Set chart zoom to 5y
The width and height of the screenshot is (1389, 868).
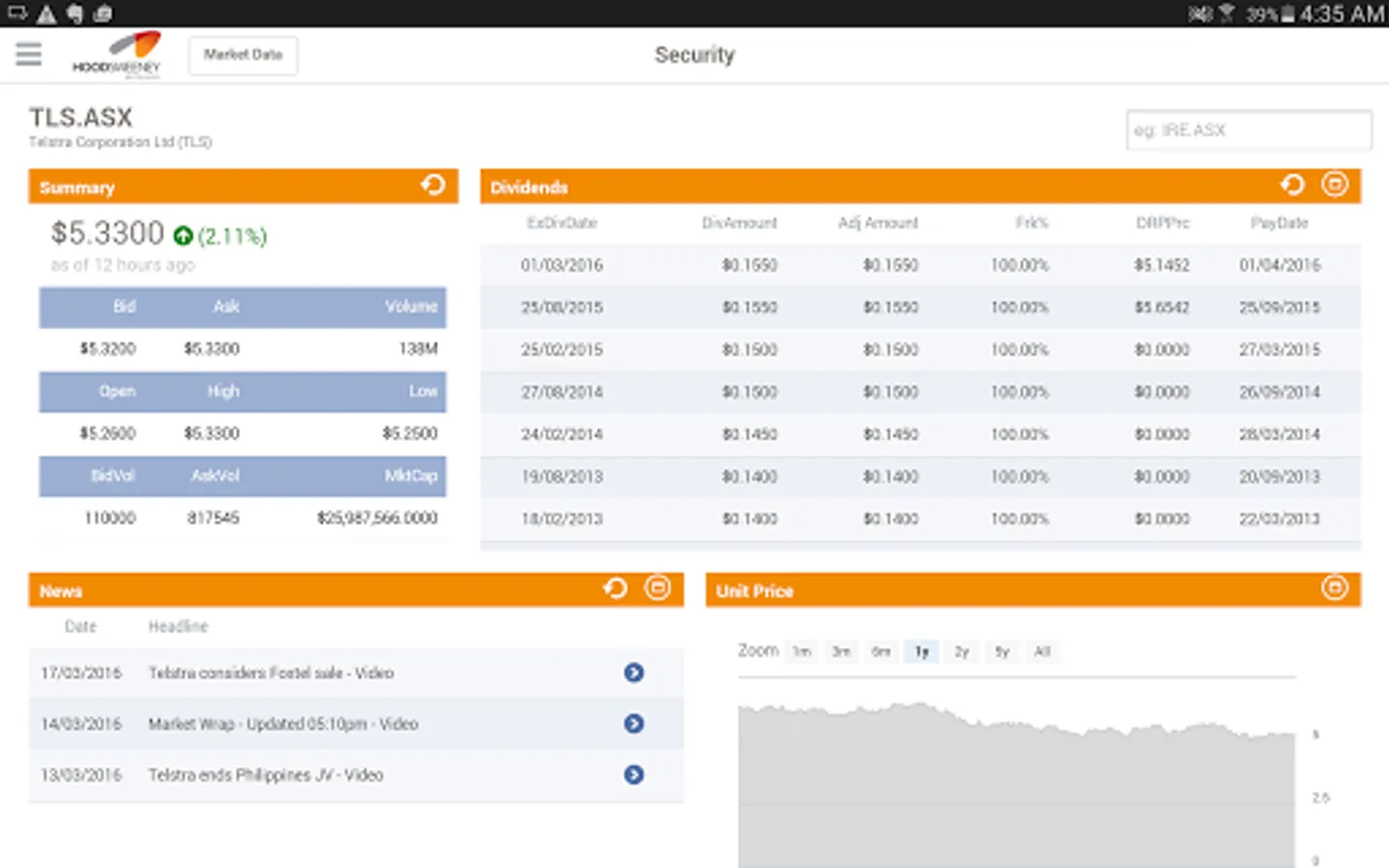pyautogui.click(x=1002, y=652)
